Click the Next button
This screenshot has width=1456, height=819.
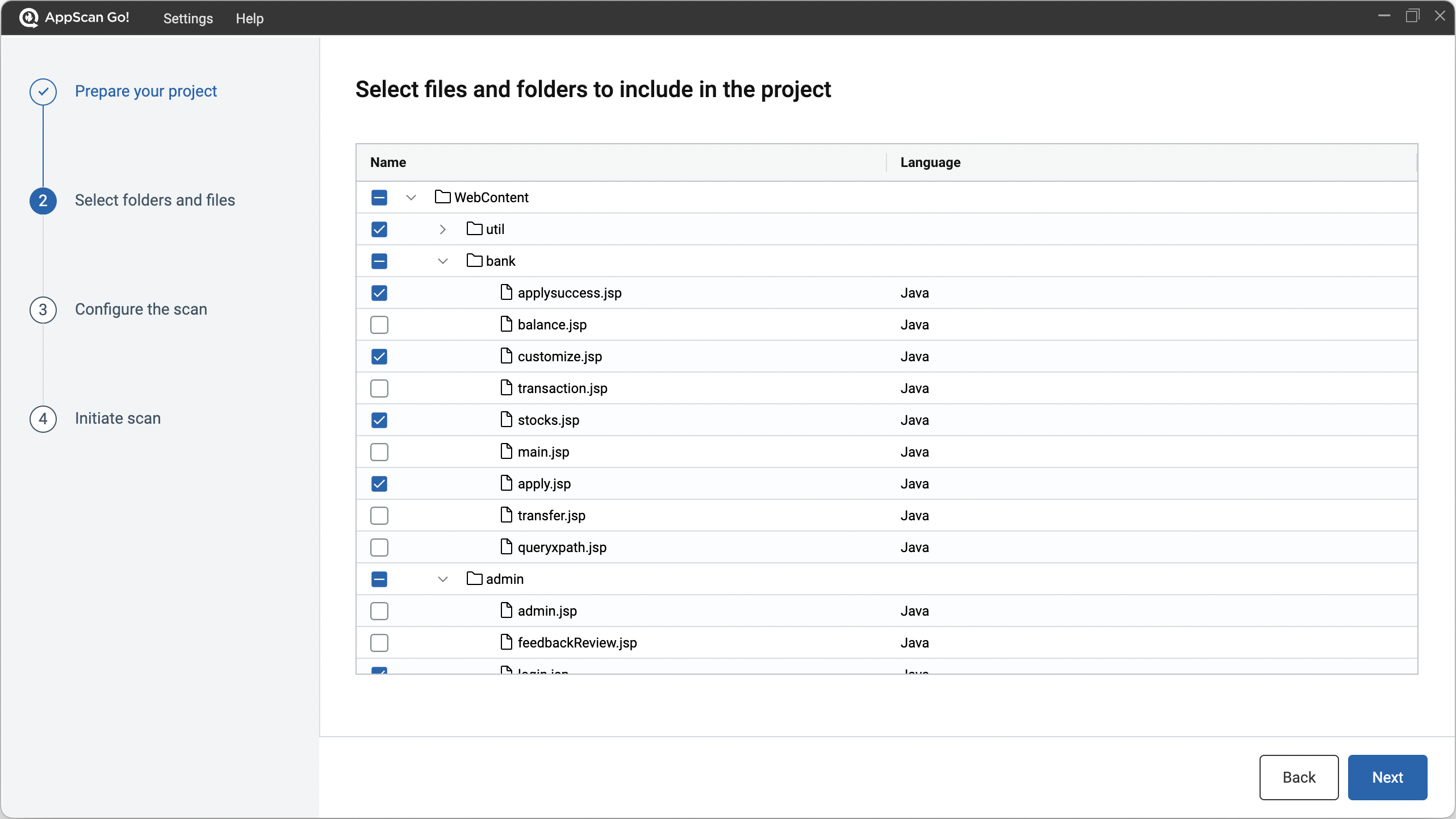pos(1387,777)
